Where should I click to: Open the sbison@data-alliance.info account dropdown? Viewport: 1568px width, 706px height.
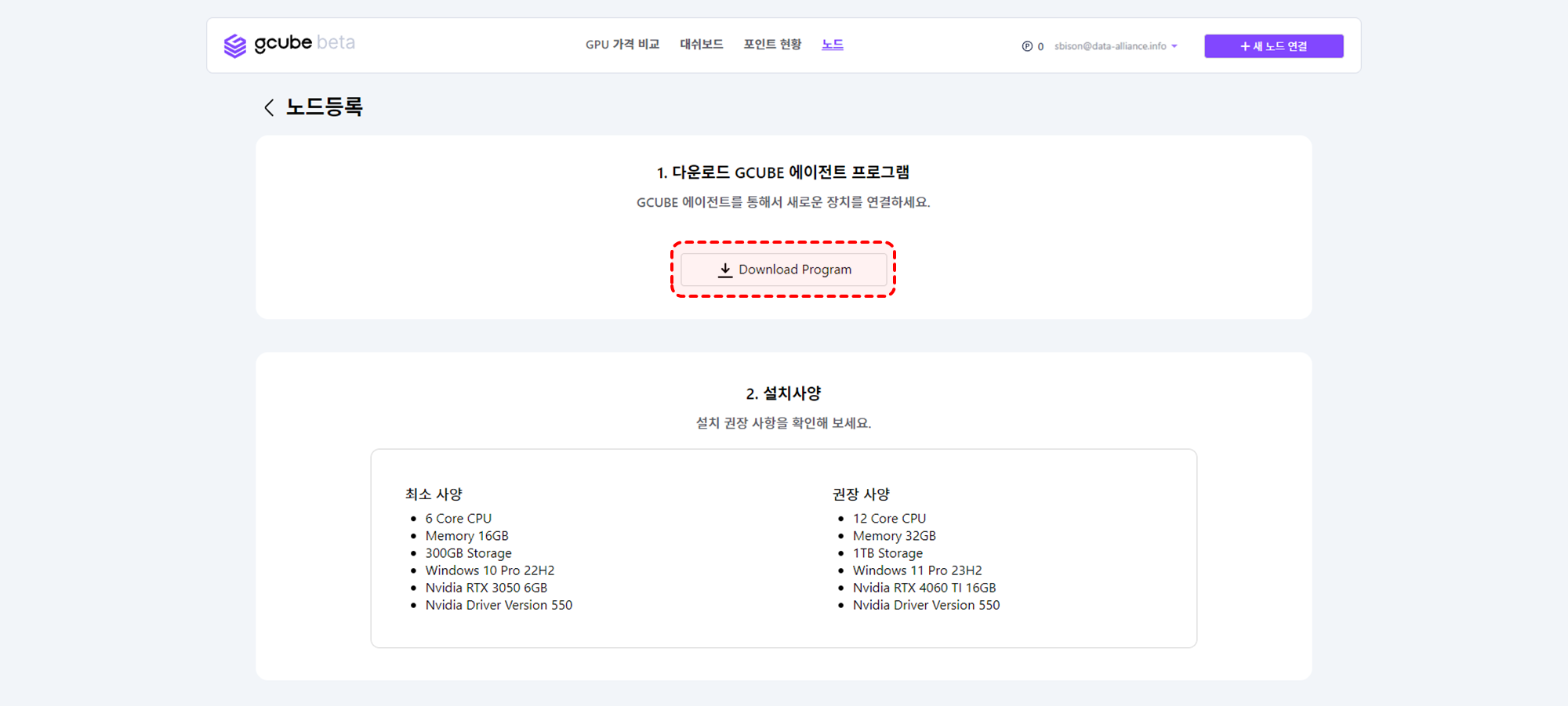point(1116,46)
